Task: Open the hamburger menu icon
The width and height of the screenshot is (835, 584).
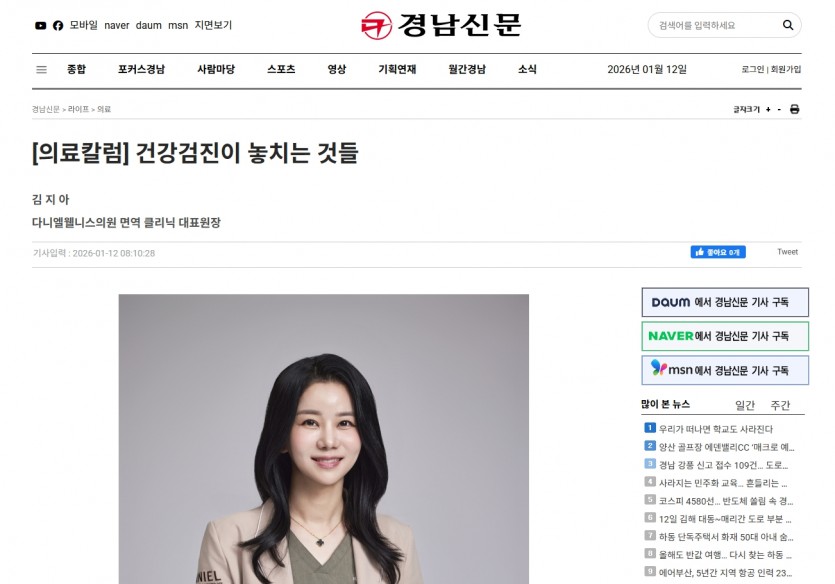Action: 42,69
